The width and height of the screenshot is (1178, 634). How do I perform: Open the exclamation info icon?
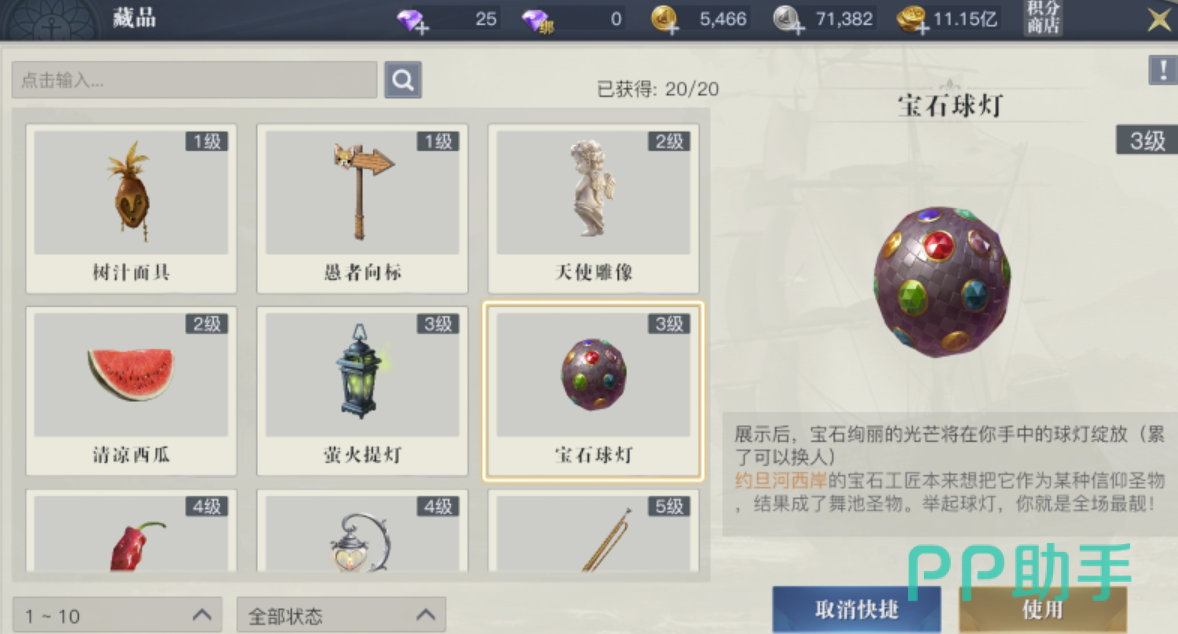[1162, 71]
